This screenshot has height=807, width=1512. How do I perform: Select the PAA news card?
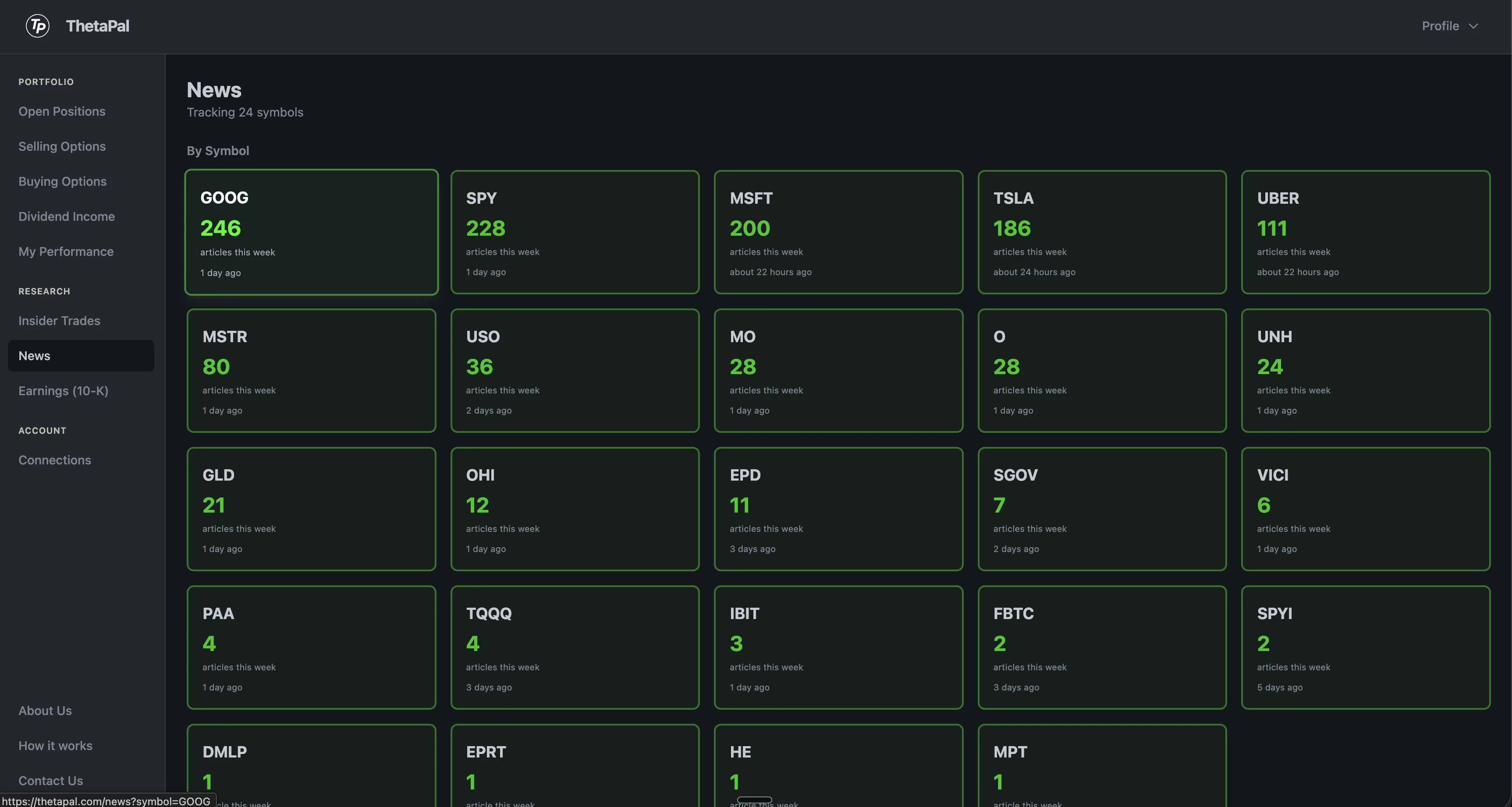312,648
